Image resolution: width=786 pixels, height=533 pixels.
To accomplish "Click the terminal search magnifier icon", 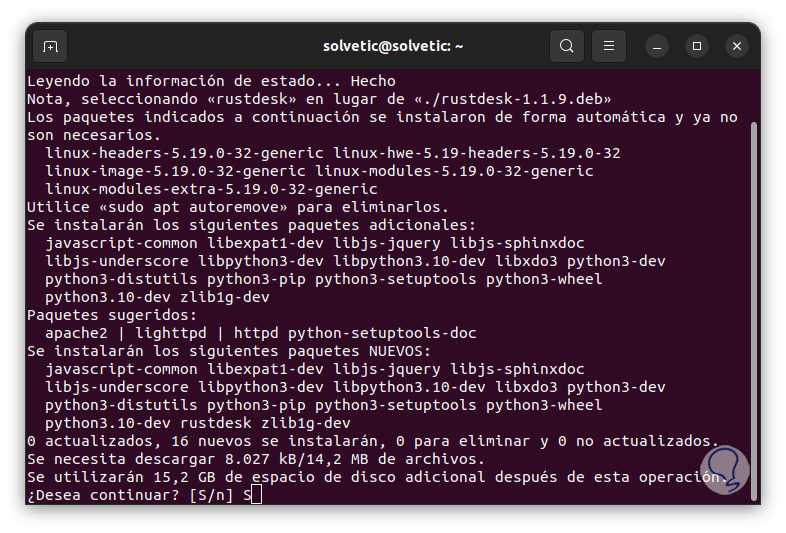I will pos(567,46).
